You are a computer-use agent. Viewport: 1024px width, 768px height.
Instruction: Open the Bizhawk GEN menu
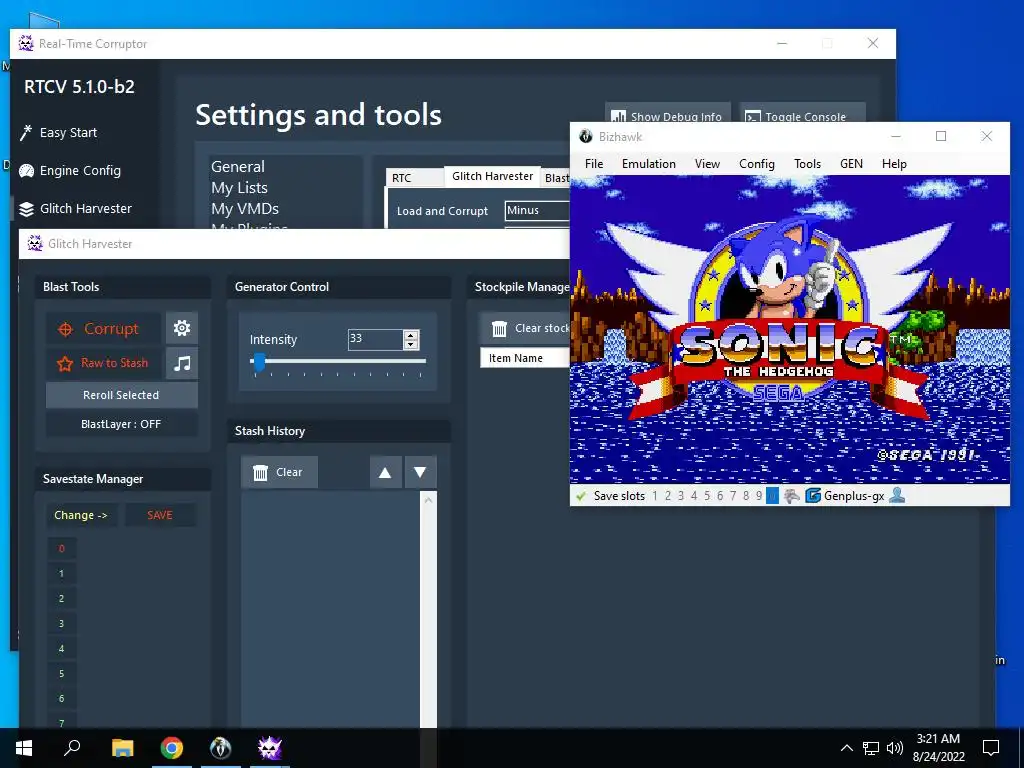tap(851, 164)
